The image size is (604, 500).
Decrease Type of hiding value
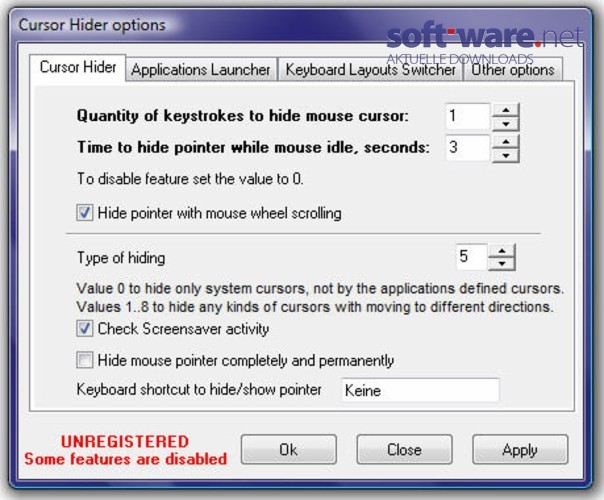pyautogui.click(x=502, y=263)
